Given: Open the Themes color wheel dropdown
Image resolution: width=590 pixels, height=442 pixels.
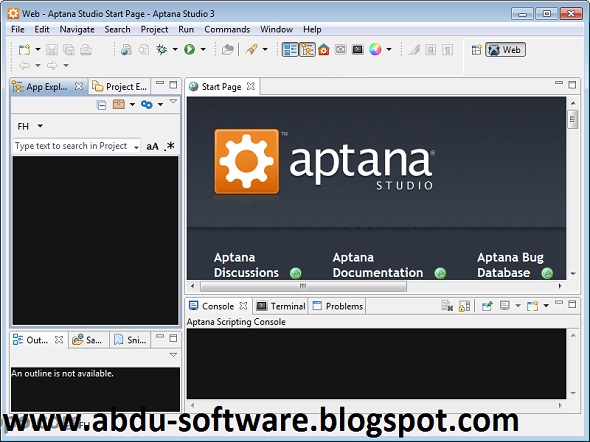Looking at the screenshot, I should [x=389, y=49].
